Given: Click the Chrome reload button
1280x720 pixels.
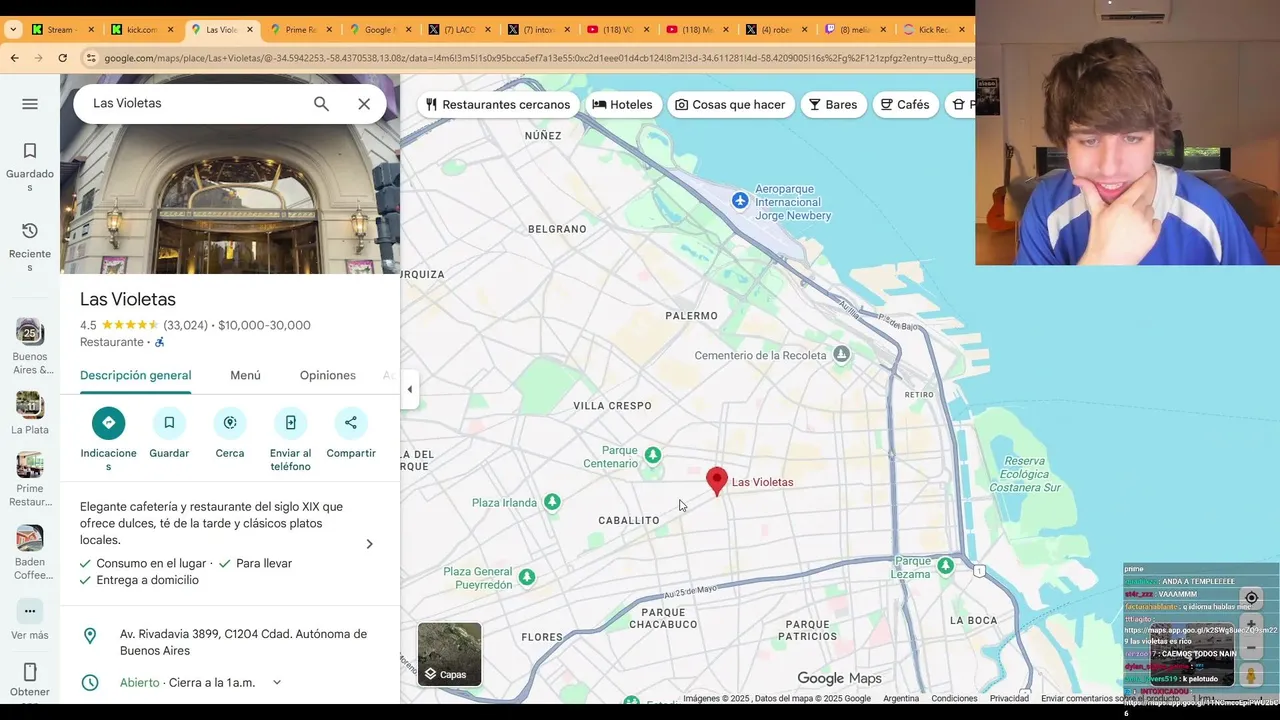Looking at the screenshot, I should coord(62,58).
